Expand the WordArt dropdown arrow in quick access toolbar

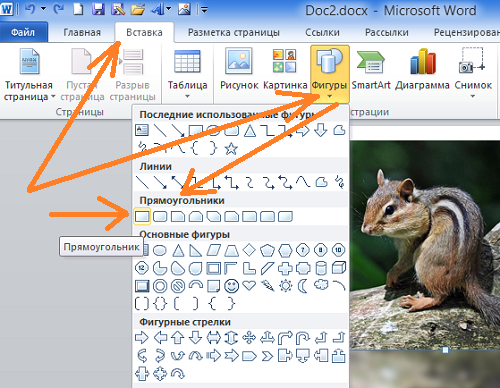click(169, 9)
